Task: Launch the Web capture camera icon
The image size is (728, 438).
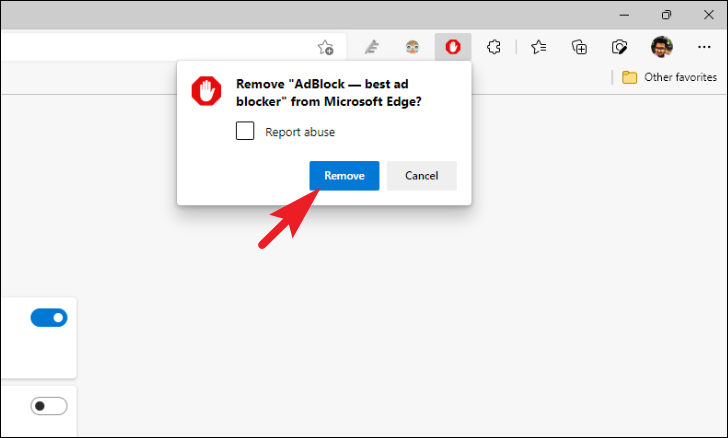Action: pos(619,47)
